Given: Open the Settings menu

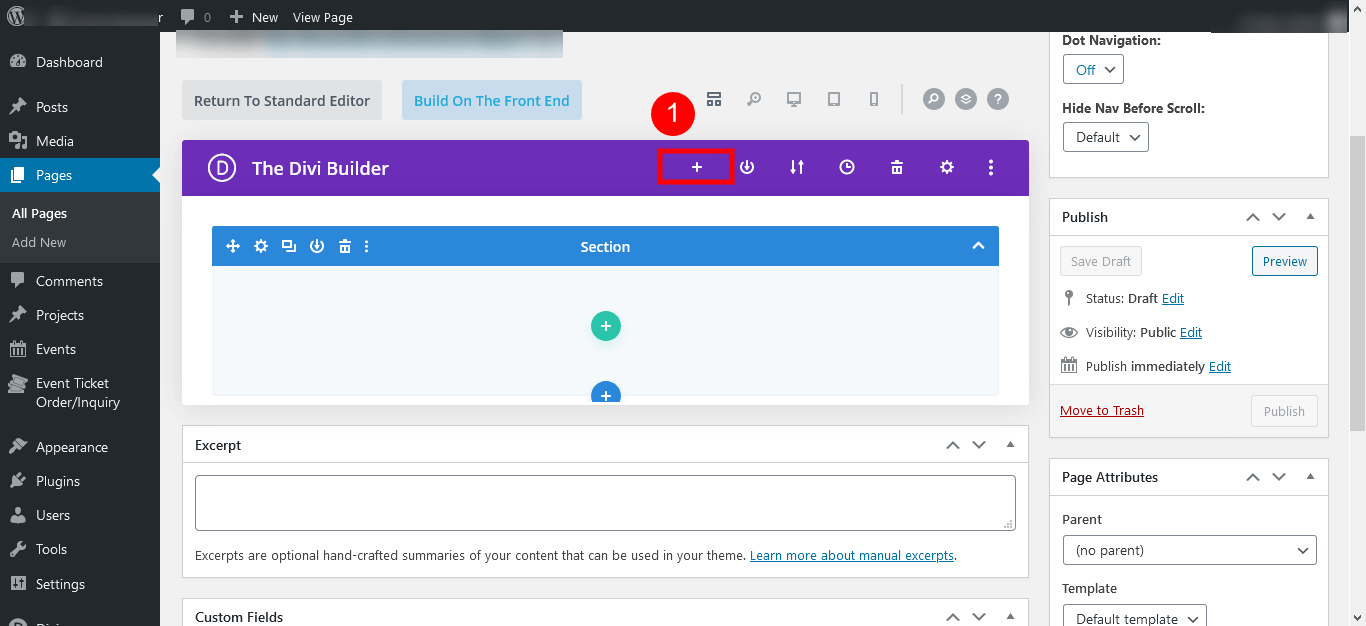Looking at the screenshot, I should (x=80, y=584).
